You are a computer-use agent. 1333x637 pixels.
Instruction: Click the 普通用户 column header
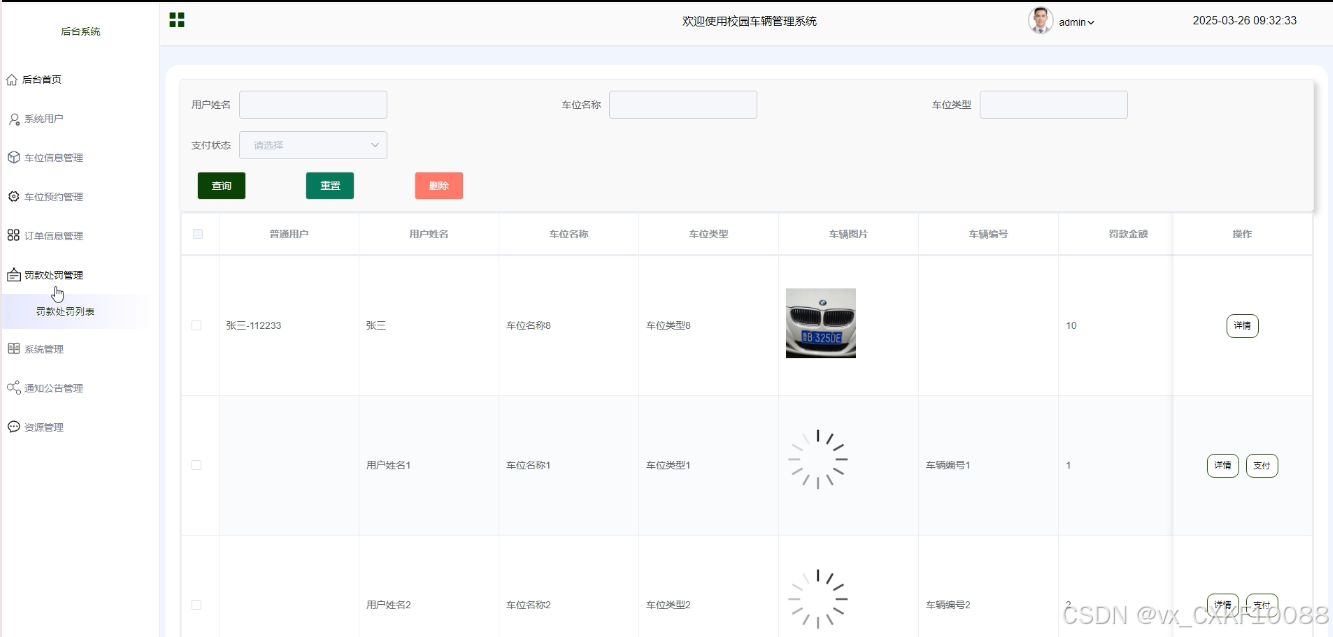[x=289, y=234]
